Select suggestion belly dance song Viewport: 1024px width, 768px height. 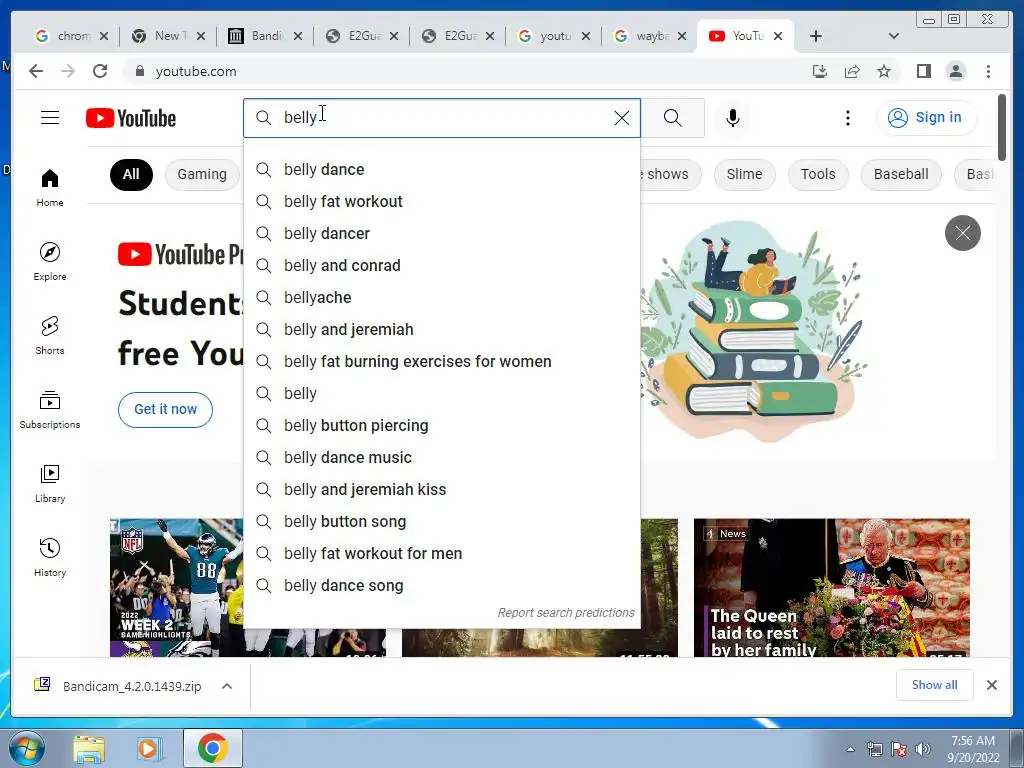tap(441, 585)
